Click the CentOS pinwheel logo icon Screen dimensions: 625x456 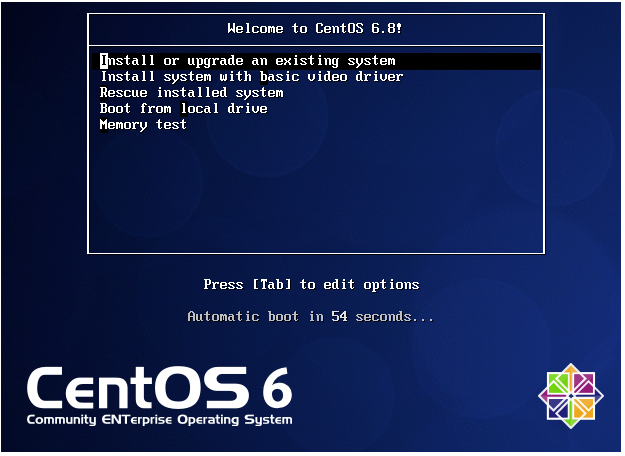coord(571,396)
